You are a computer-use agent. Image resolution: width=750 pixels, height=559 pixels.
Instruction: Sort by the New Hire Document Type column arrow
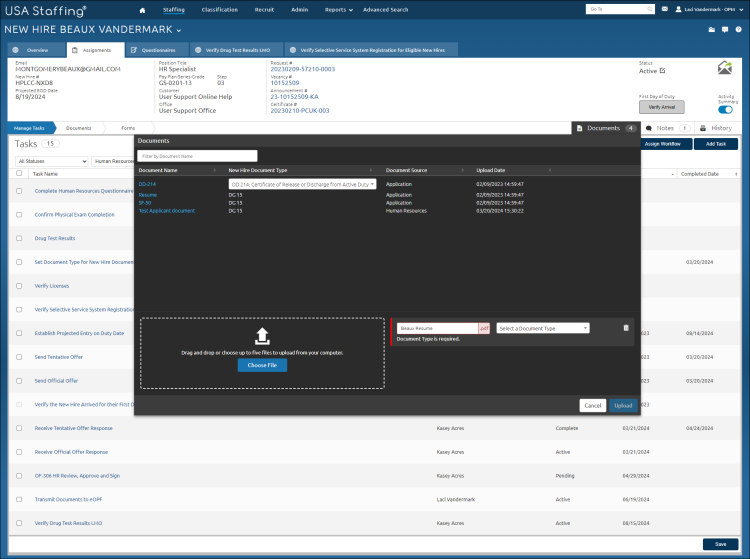click(x=371, y=170)
